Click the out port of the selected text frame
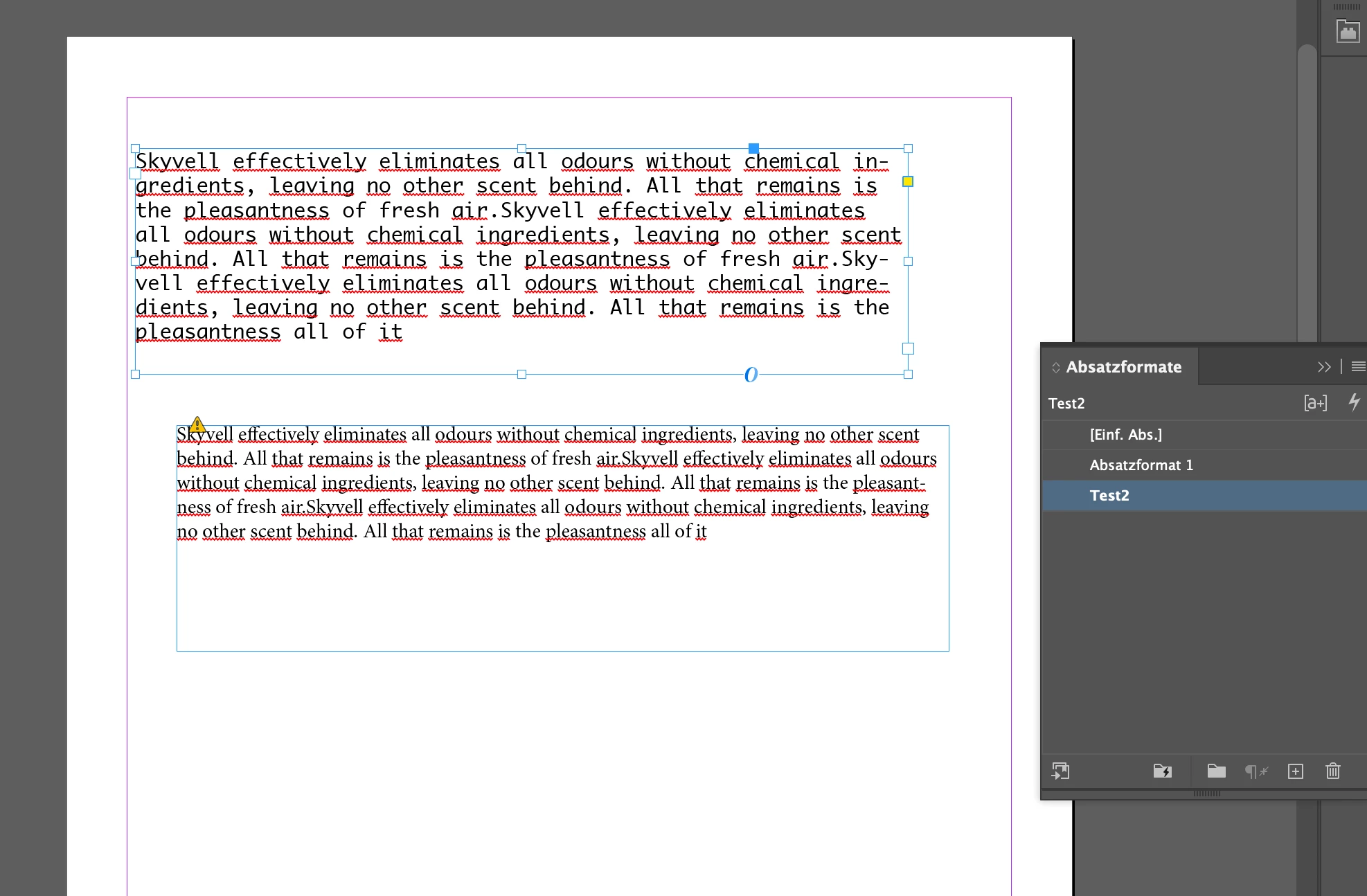Viewport: 1367px width, 896px height. pos(908,349)
